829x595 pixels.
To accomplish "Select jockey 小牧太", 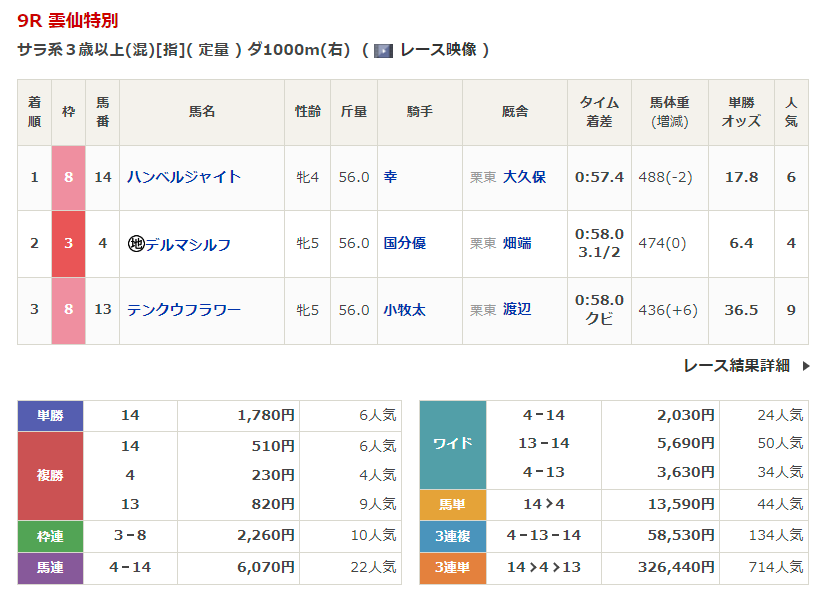I will pos(405,310).
